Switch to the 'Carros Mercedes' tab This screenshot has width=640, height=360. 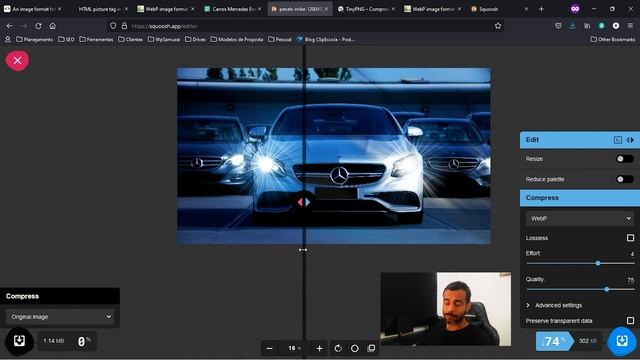point(232,9)
